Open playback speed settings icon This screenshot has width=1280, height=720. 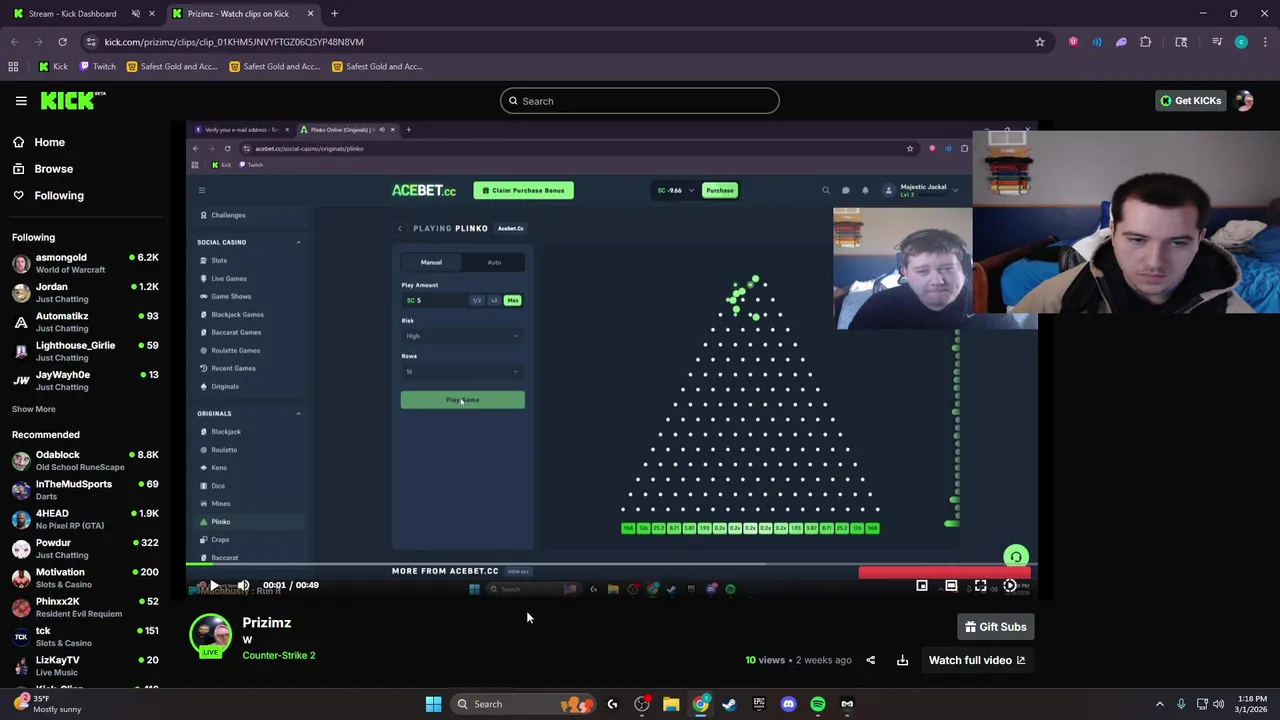point(1010,586)
